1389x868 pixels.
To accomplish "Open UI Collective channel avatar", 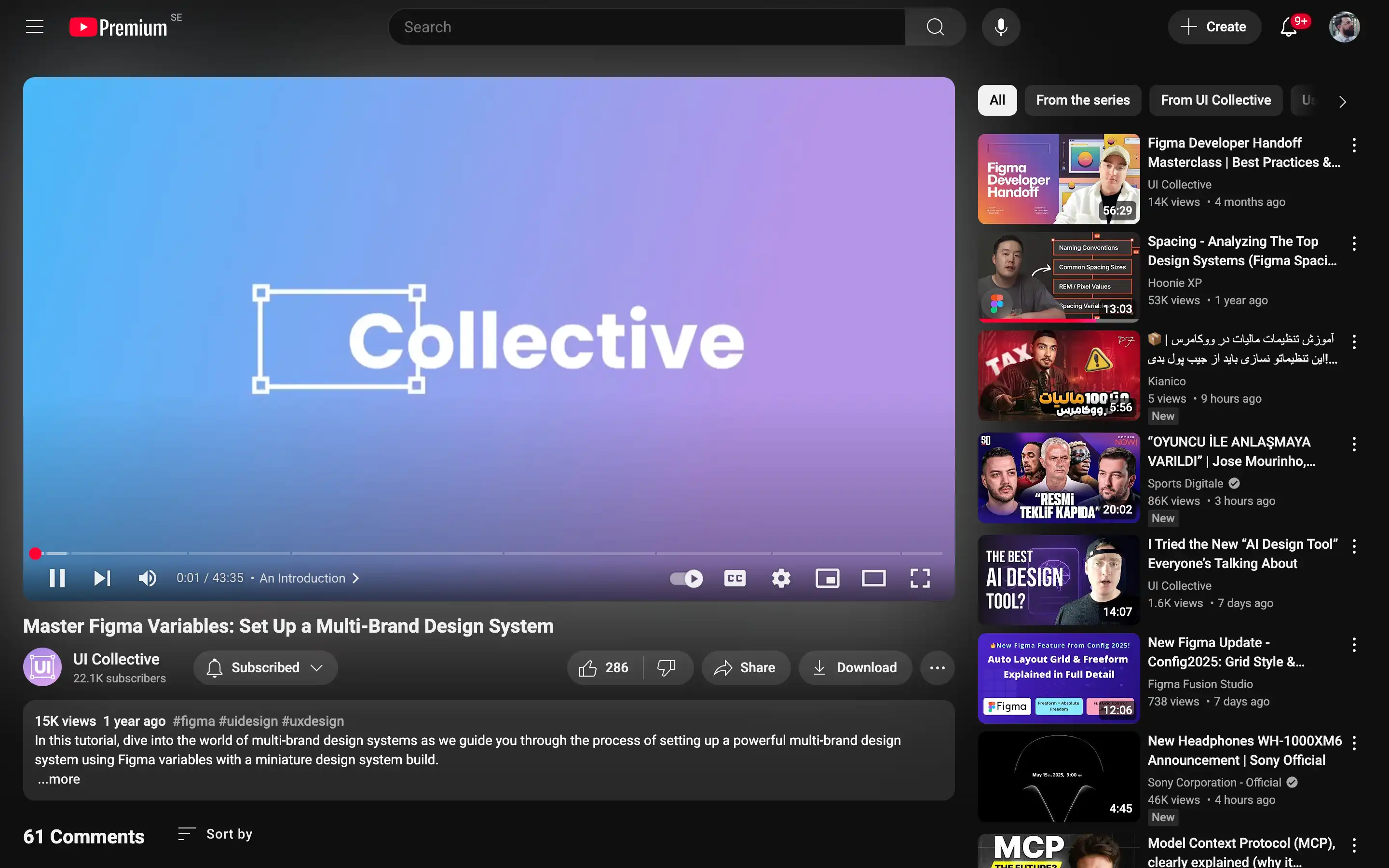I will [42, 667].
